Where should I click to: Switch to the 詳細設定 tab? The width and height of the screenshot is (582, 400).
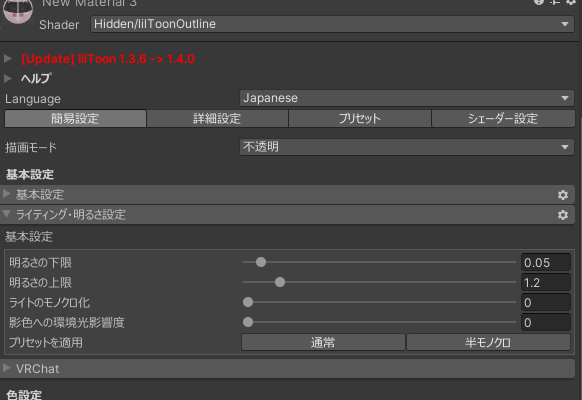(x=217, y=119)
